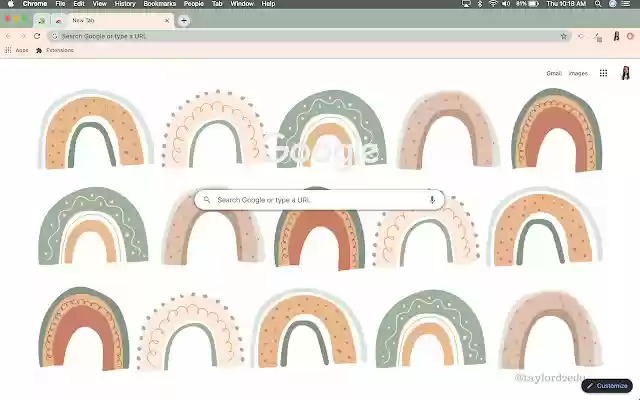Open the People menu
This screenshot has width=640, height=400.
193,4
